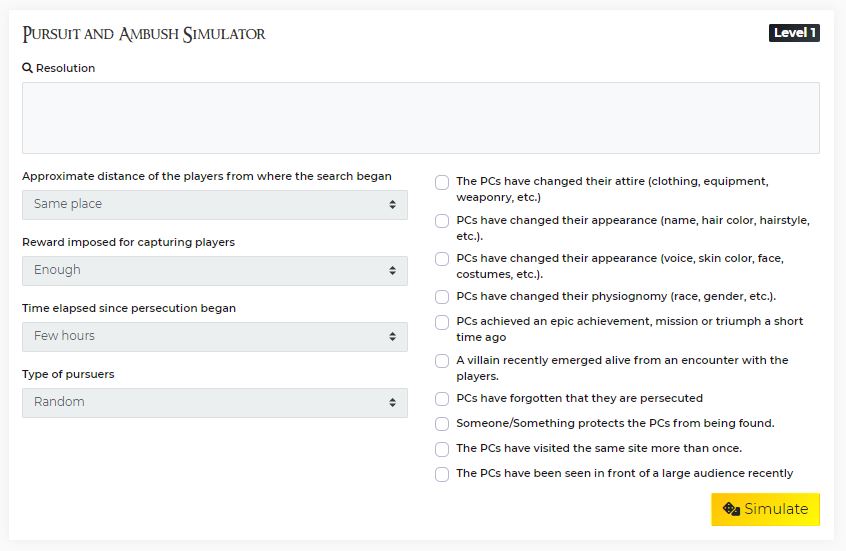Image resolution: width=846 pixels, height=551 pixels.
Task: Enable 'seen in front of a large audience'
Action: coord(442,474)
